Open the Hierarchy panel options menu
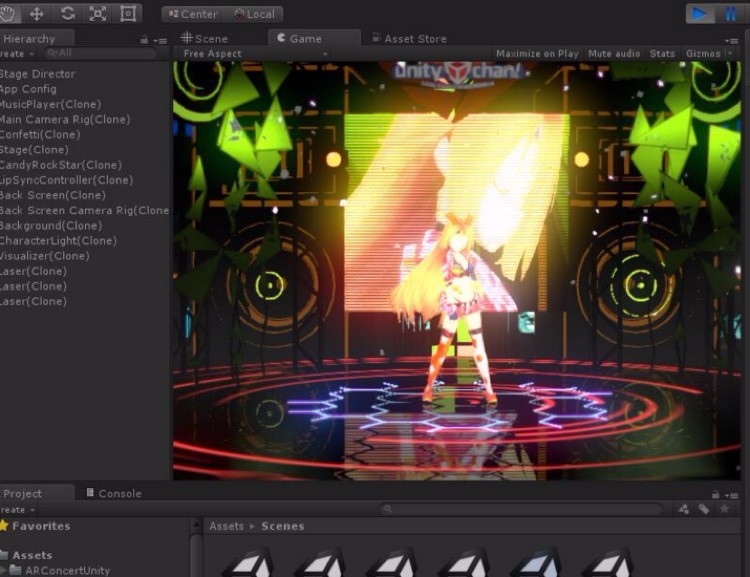Viewport: 750px width, 577px height. 161,41
